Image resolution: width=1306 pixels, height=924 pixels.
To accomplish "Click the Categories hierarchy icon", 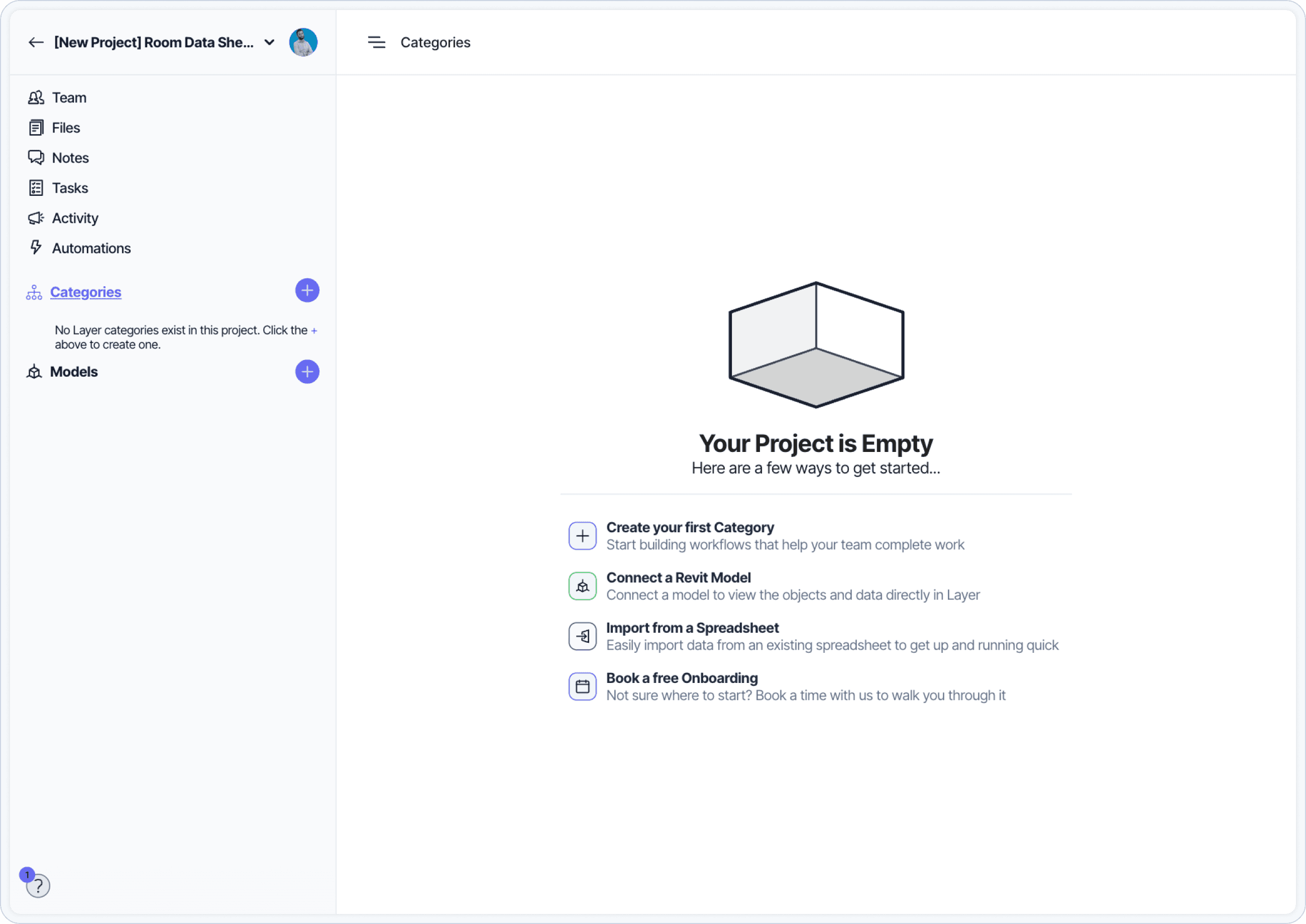I will [x=34, y=292].
